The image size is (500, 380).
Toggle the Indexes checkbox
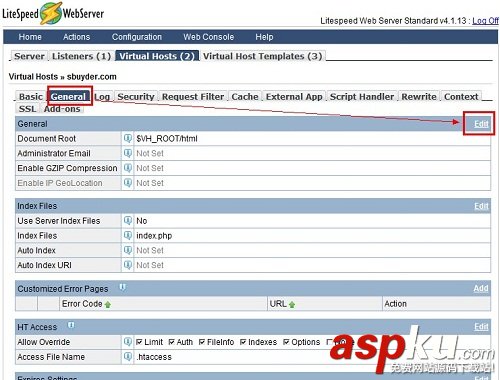[243, 342]
